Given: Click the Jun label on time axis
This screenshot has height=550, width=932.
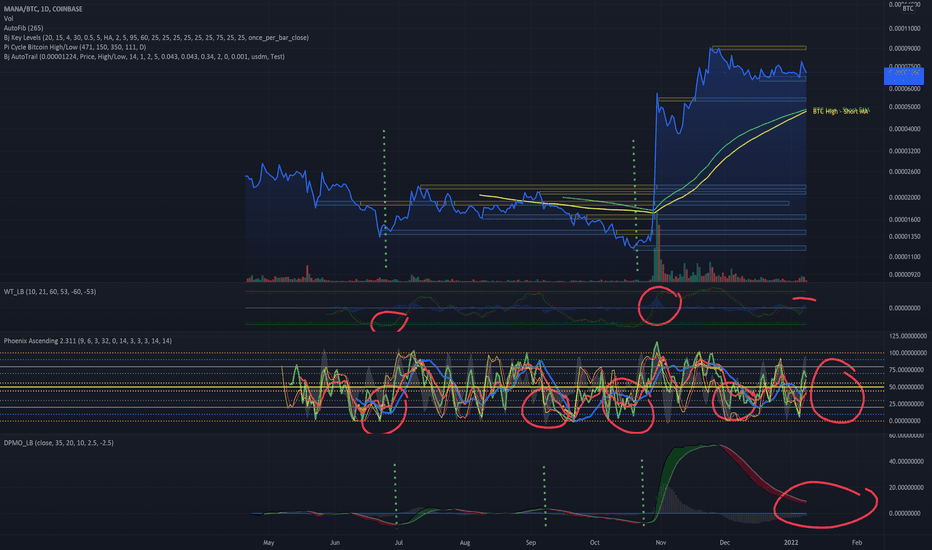Looking at the screenshot, I should click(x=335, y=543).
